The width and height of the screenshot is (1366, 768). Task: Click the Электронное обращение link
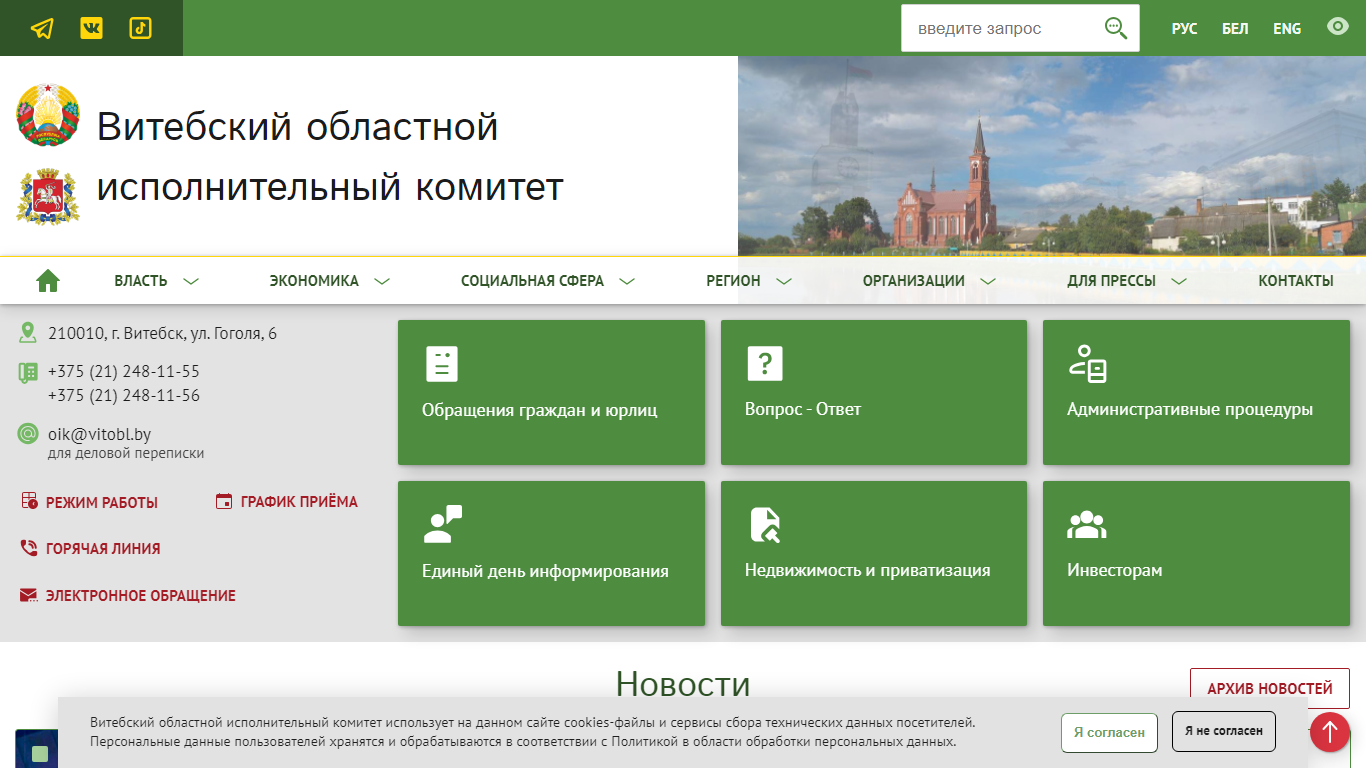141,596
